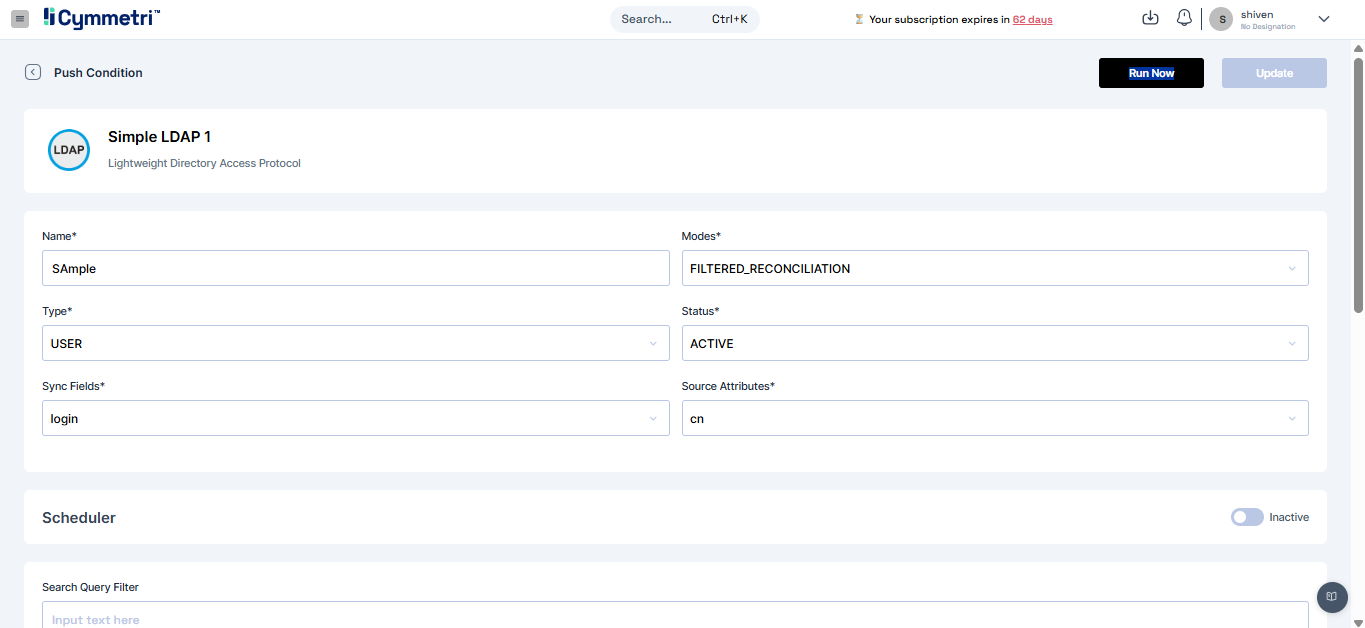Viewport: 1365px width, 628px height.
Task: Click the LDAP application logo
Action: click(69, 150)
